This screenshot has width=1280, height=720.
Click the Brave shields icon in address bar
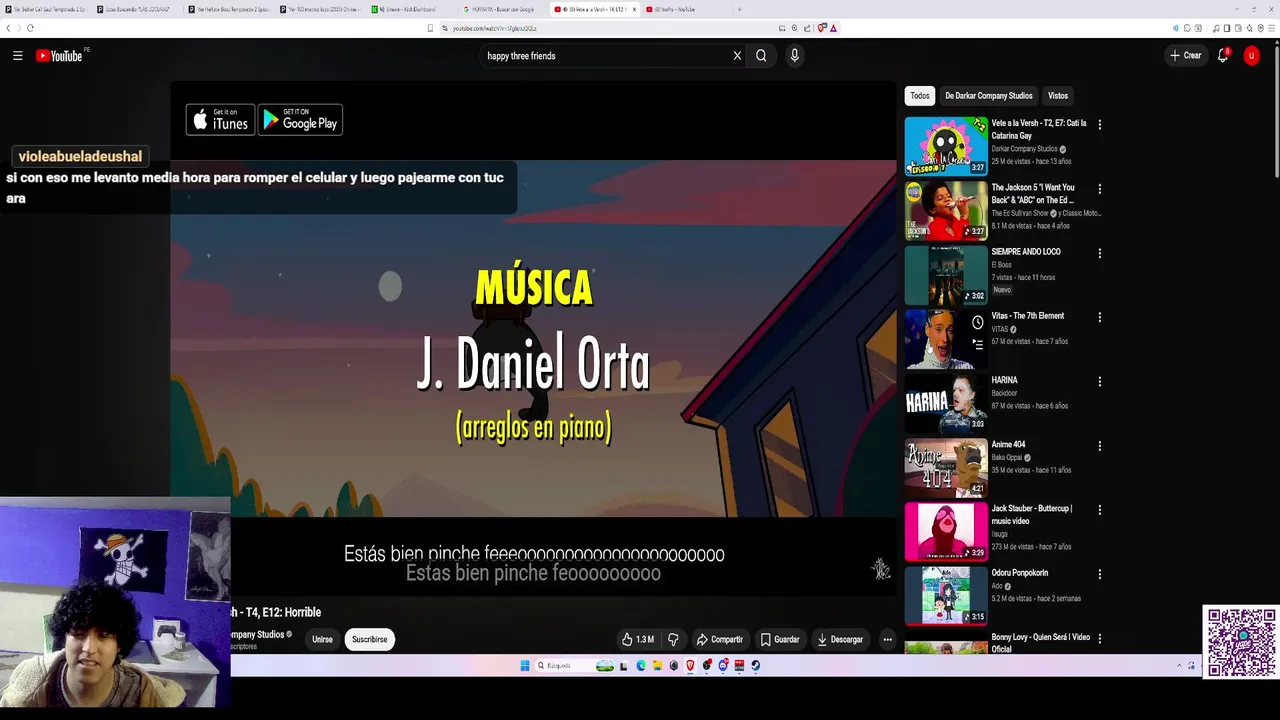[822, 28]
